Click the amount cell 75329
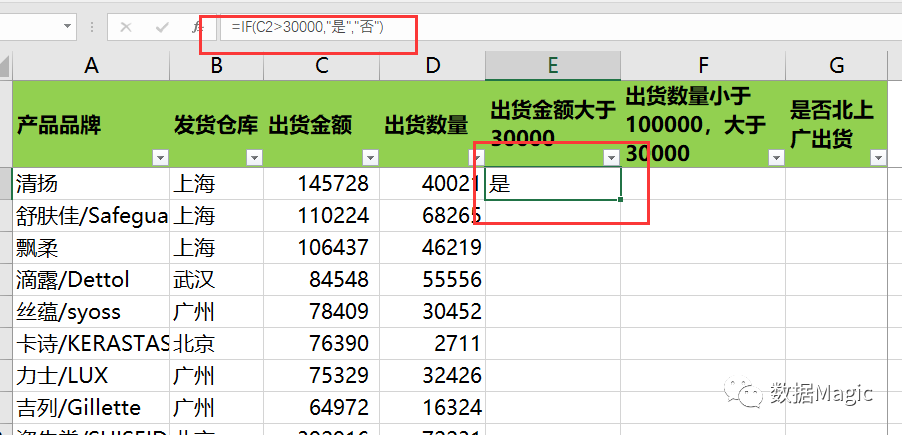 [x=322, y=376]
